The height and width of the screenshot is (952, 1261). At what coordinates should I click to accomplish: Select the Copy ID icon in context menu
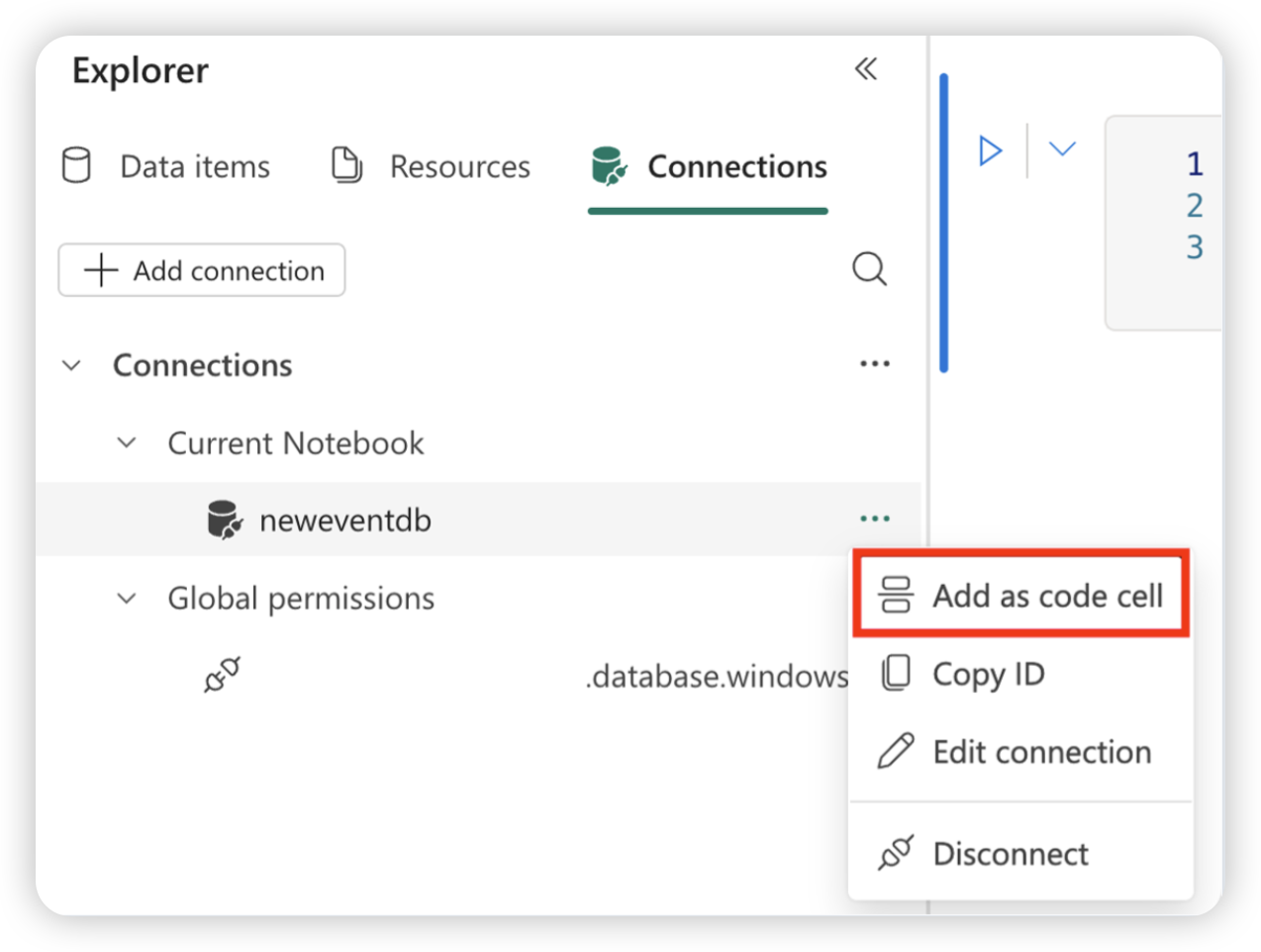coord(898,673)
